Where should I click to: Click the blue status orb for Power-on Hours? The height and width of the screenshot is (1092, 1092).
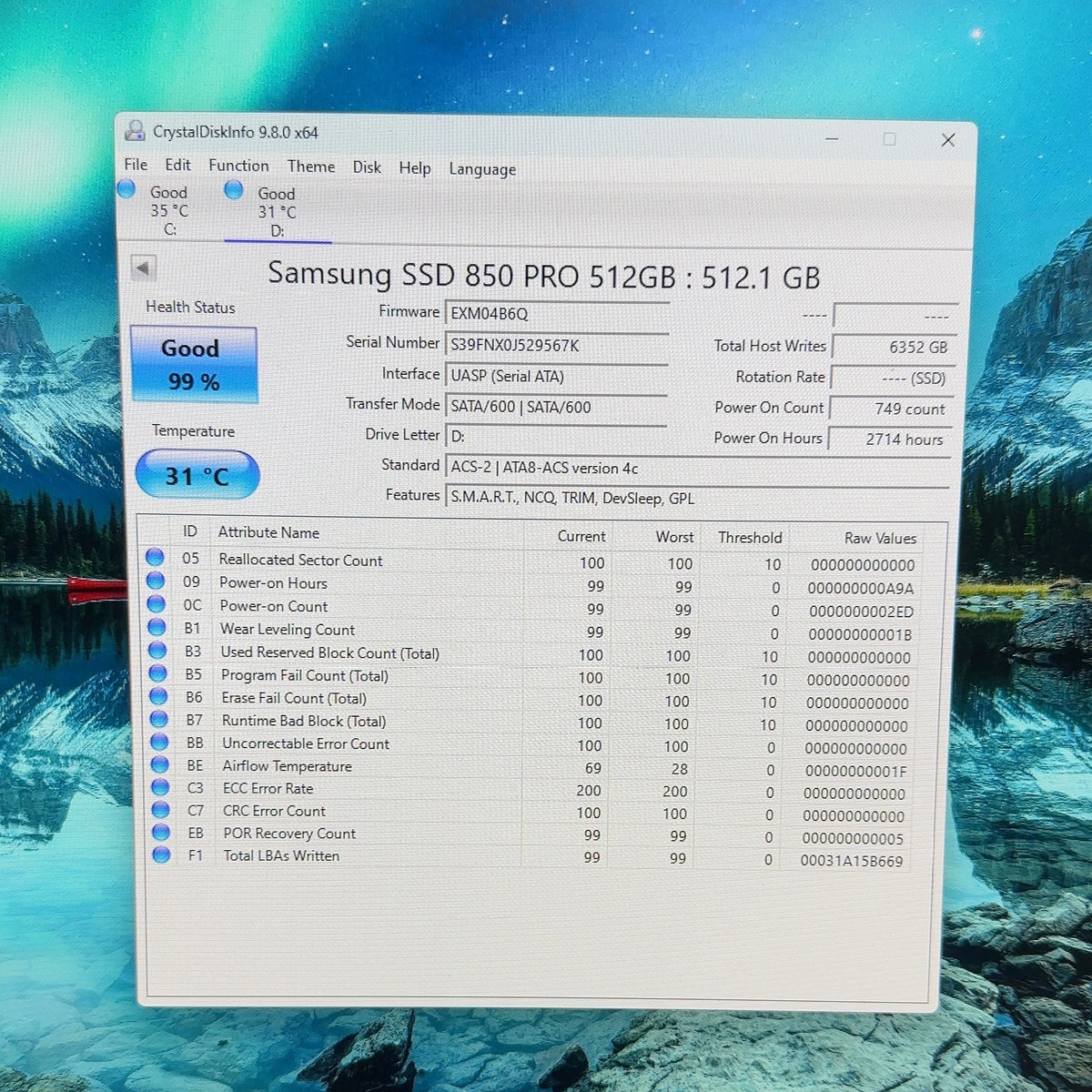pos(156,581)
